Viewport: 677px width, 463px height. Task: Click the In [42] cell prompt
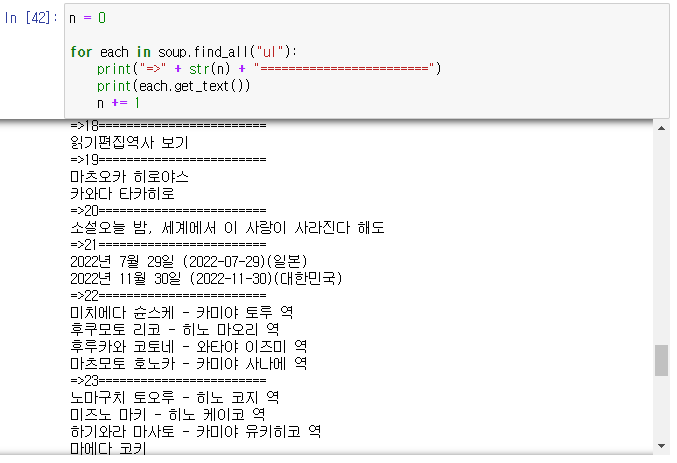click(31, 18)
